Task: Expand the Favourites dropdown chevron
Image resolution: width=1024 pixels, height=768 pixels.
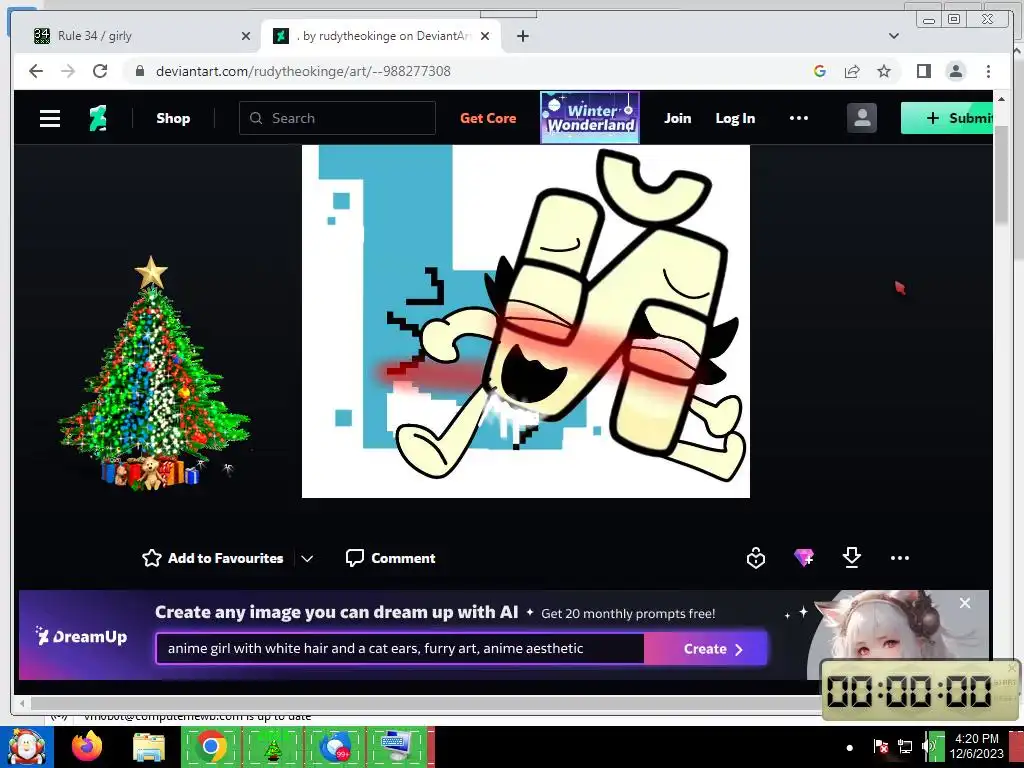Action: tap(307, 559)
